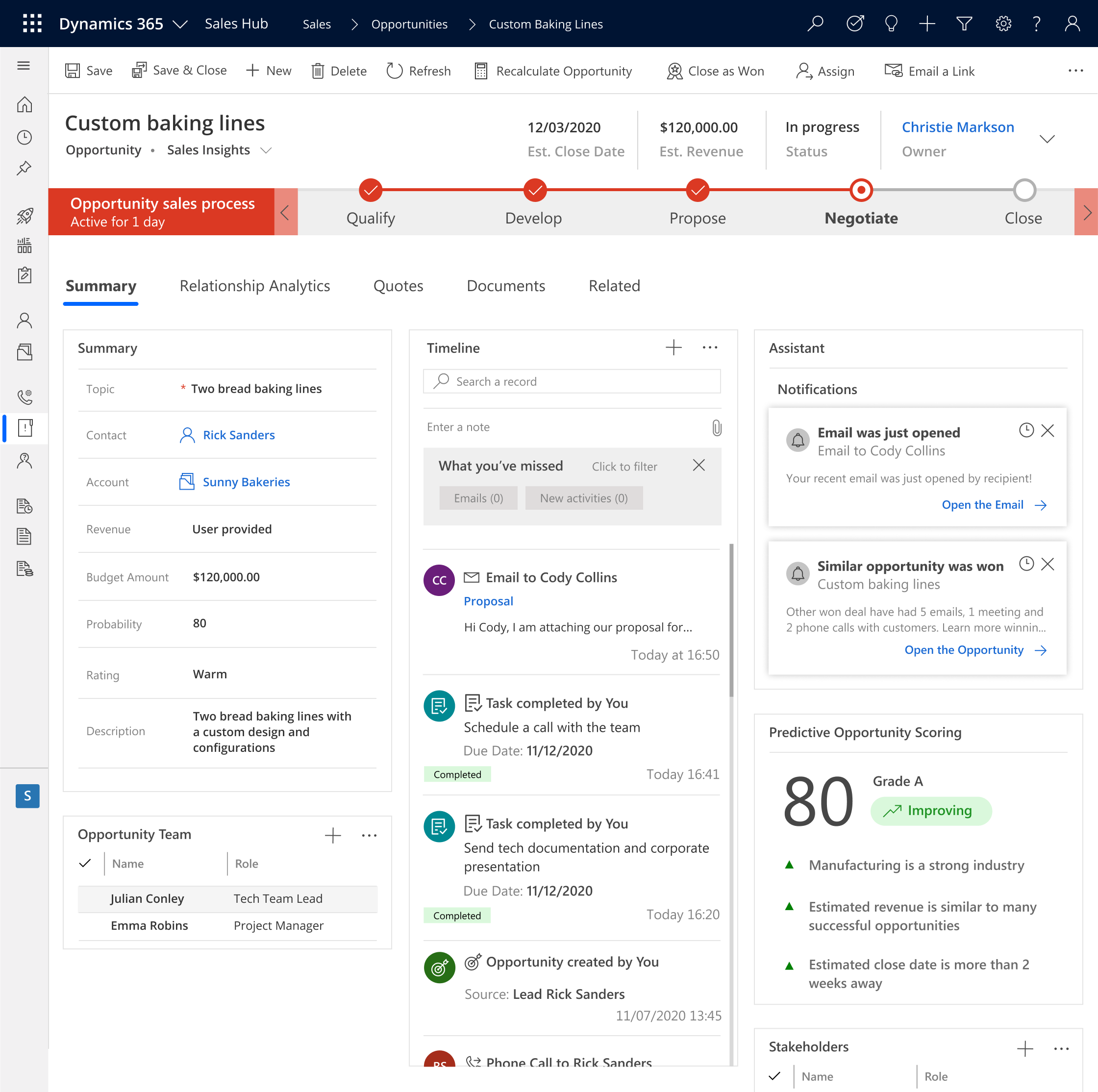Screen dimensions: 1098x1092
Task: Toggle the Emails (0) filter chip
Action: [x=478, y=498]
